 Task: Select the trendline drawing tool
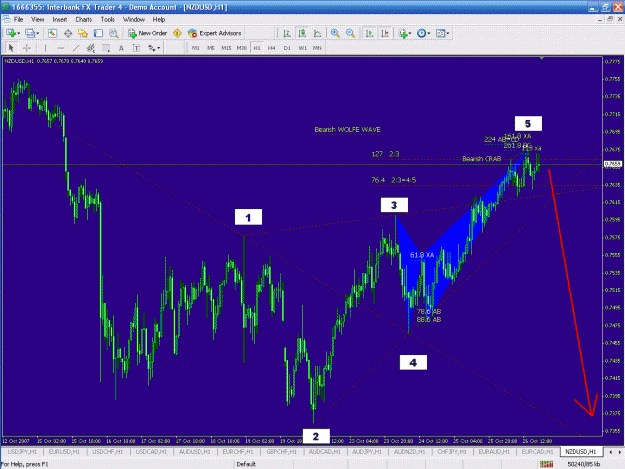(x=76, y=48)
